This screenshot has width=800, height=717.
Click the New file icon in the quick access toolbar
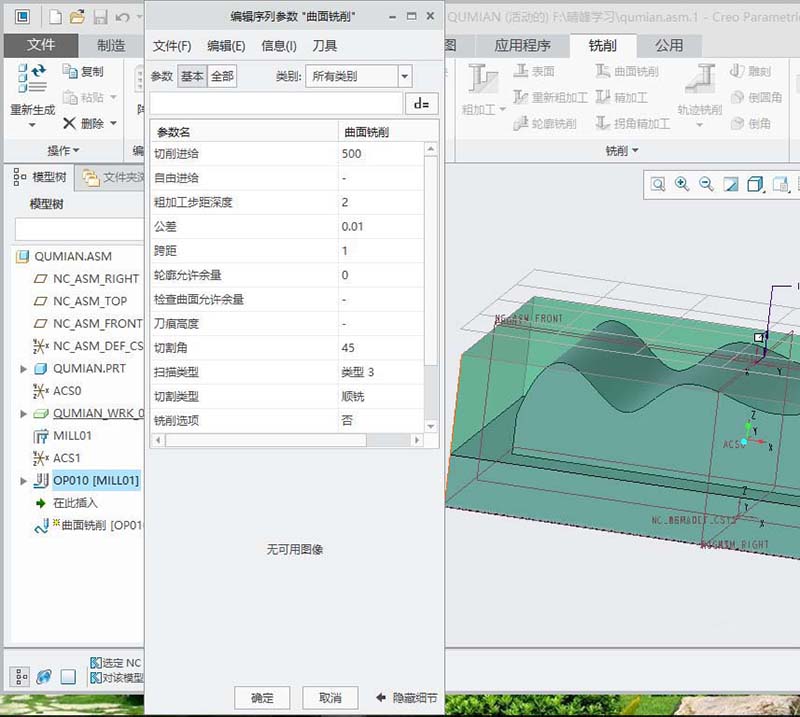tap(55, 17)
